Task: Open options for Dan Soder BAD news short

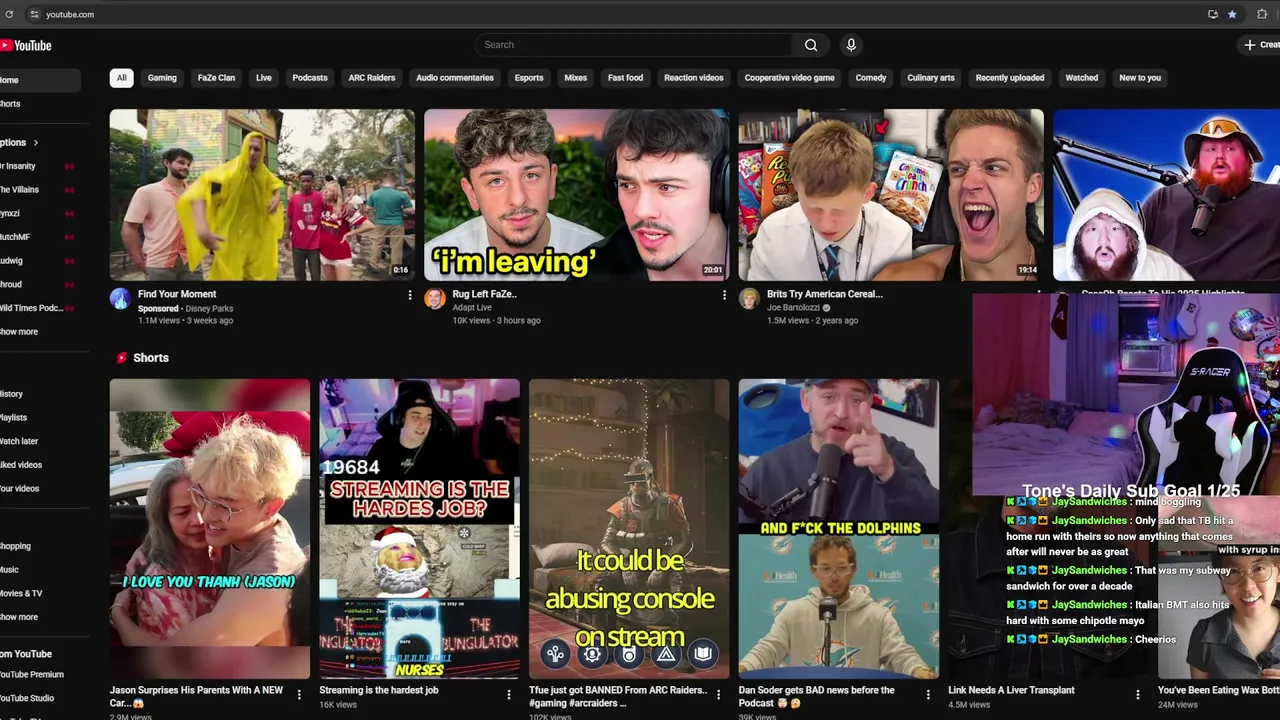Action: click(927, 694)
